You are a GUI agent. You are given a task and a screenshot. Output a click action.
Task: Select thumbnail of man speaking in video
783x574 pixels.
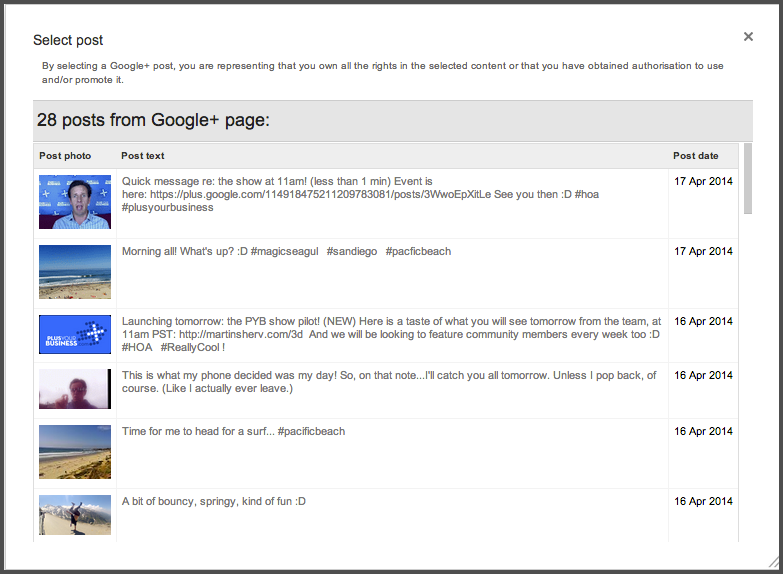75,202
